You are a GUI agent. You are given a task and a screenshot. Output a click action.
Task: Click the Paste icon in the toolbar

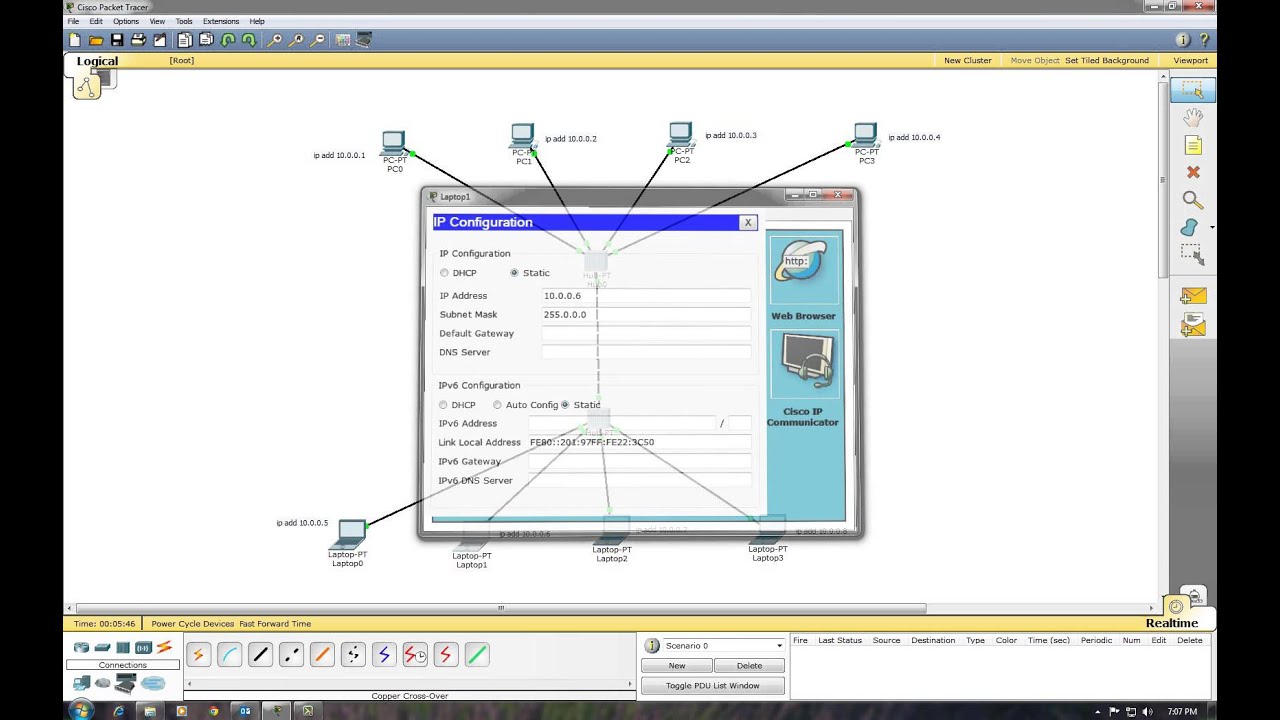pyautogui.click(x=206, y=40)
